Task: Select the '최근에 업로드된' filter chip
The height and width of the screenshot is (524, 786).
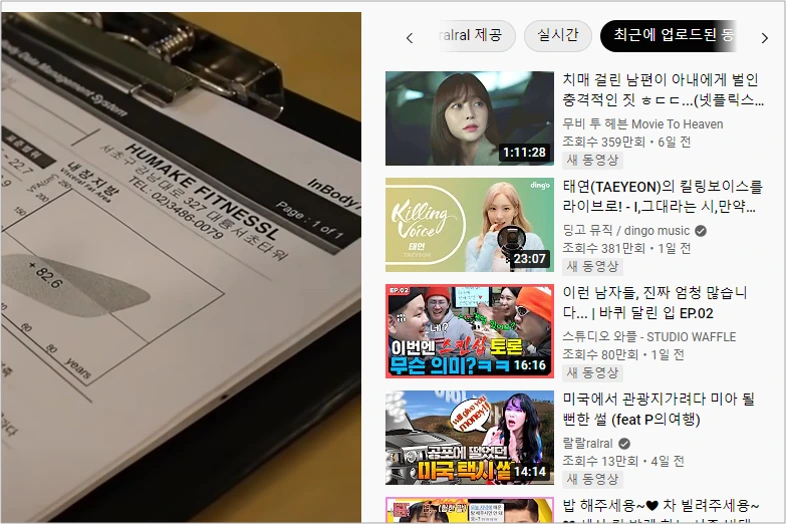Action: click(668, 36)
